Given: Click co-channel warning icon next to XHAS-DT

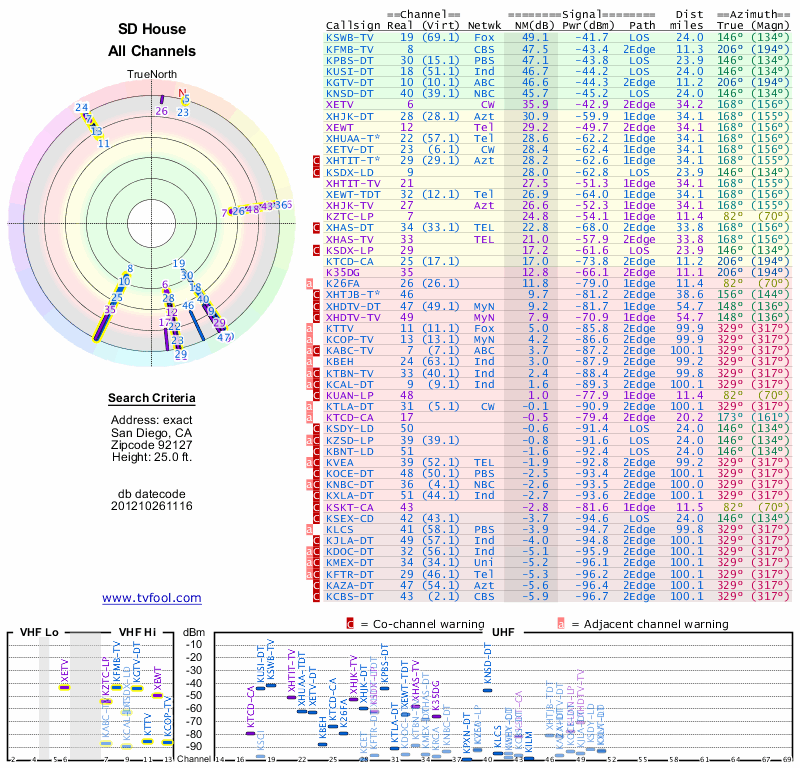Looking at the screenshot, I should click(317, 228).
